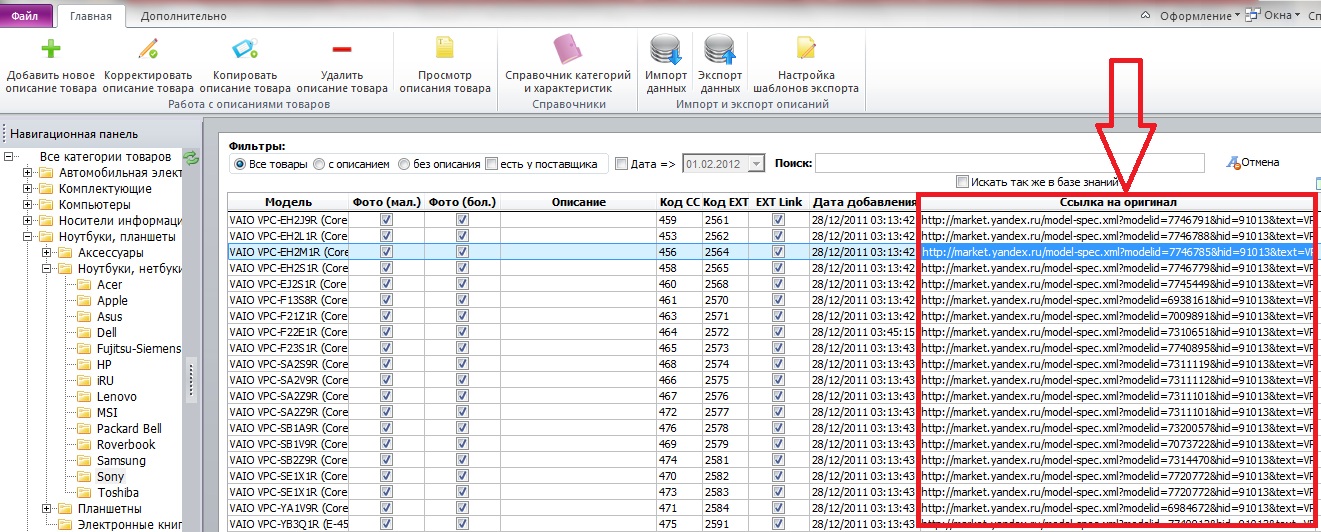Click the Sony folder icon in tree

(x=84, y=477)
